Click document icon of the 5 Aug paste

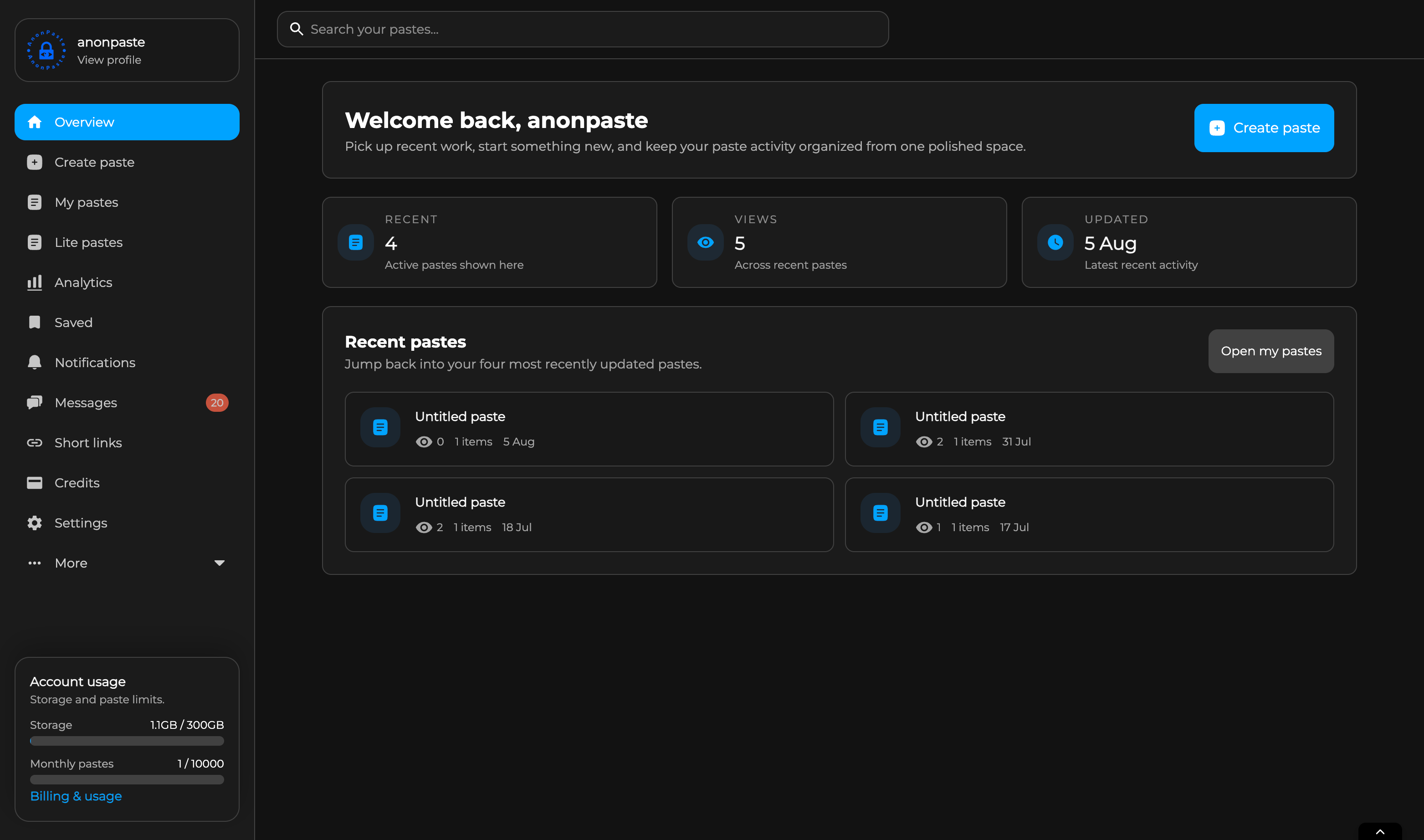380,427
